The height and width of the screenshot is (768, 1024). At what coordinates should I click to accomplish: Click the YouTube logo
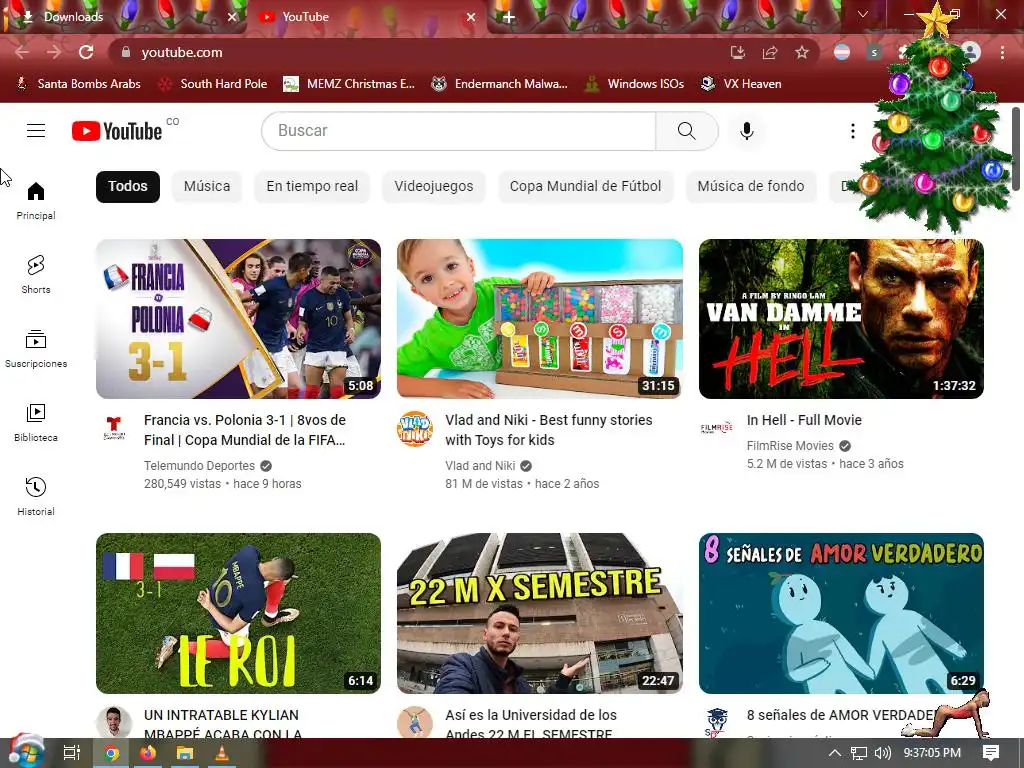point(118,131)
